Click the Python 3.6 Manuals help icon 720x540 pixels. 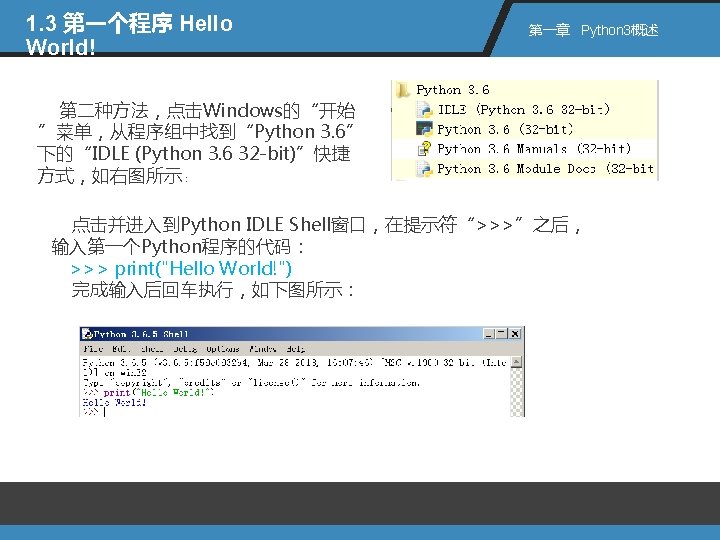tap(424, 149)
